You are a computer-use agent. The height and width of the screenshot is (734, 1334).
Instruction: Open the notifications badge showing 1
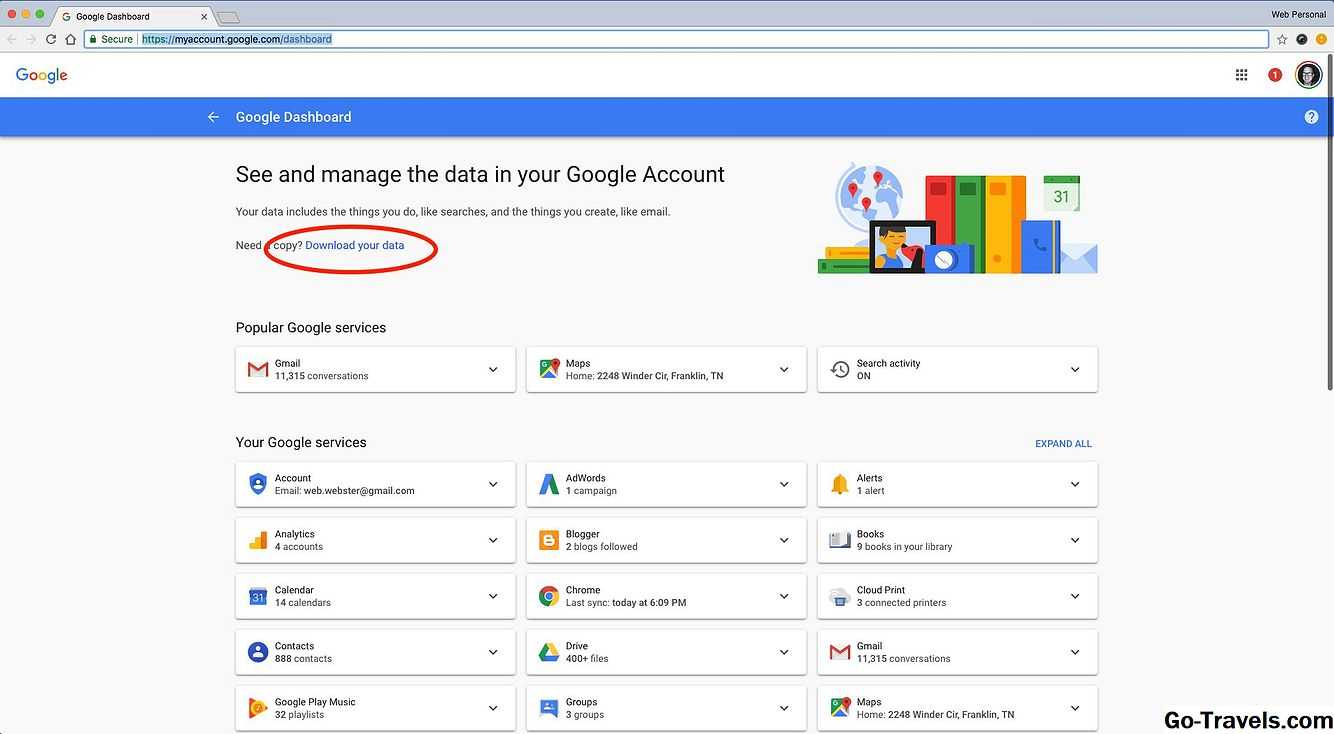[x=1275, y=75]
